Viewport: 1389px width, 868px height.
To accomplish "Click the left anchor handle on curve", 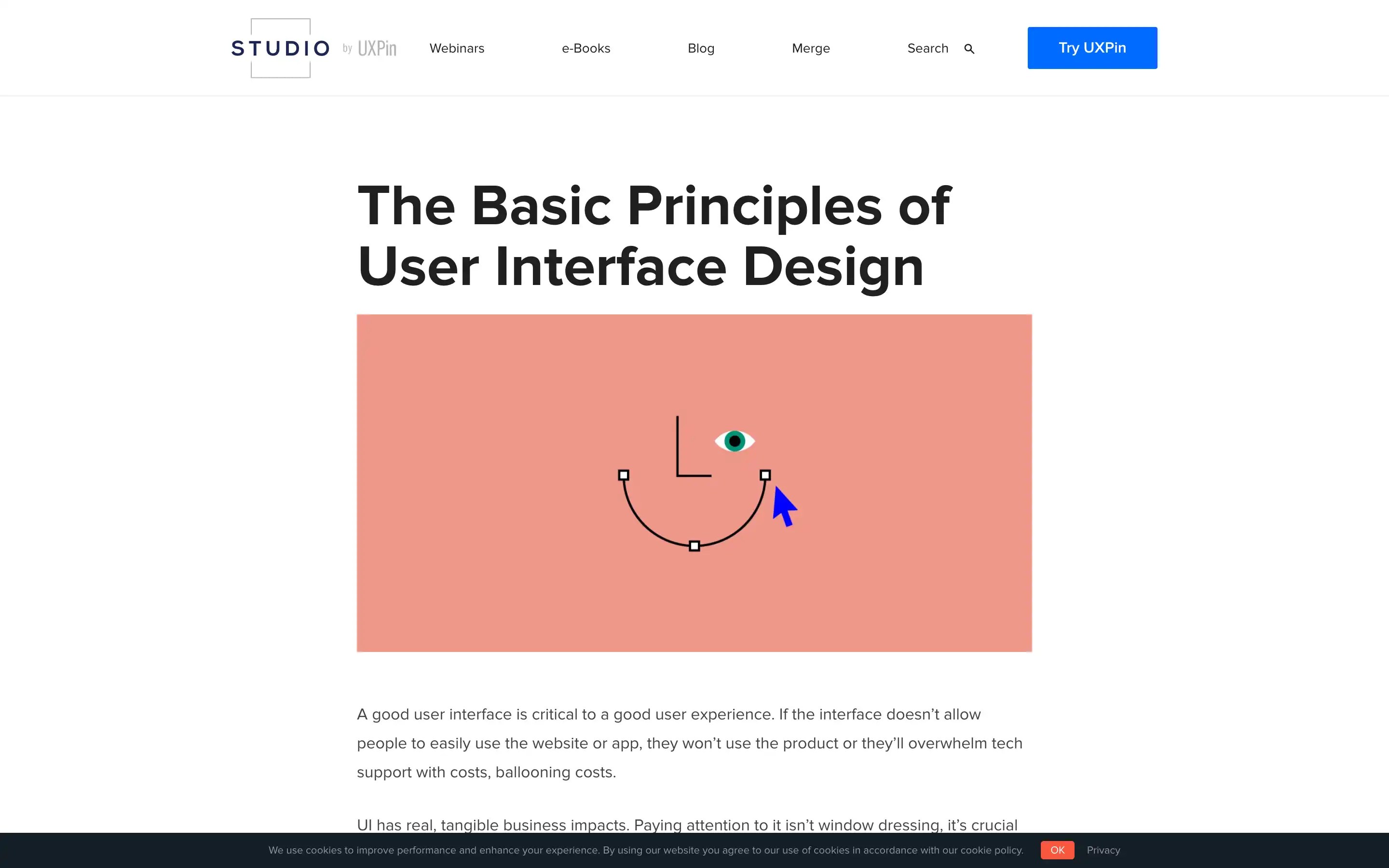I will click(624, 475).
